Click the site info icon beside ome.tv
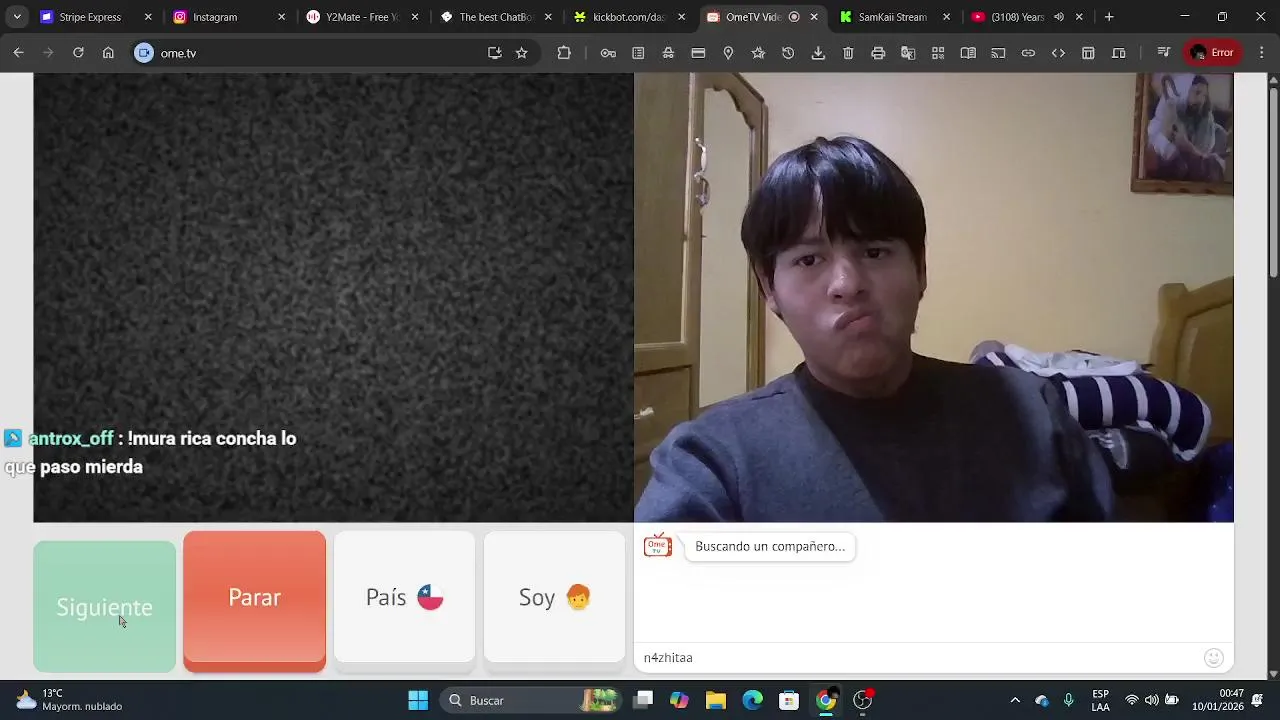This screenshot has width=1280, height=720. tap(144, 53)
